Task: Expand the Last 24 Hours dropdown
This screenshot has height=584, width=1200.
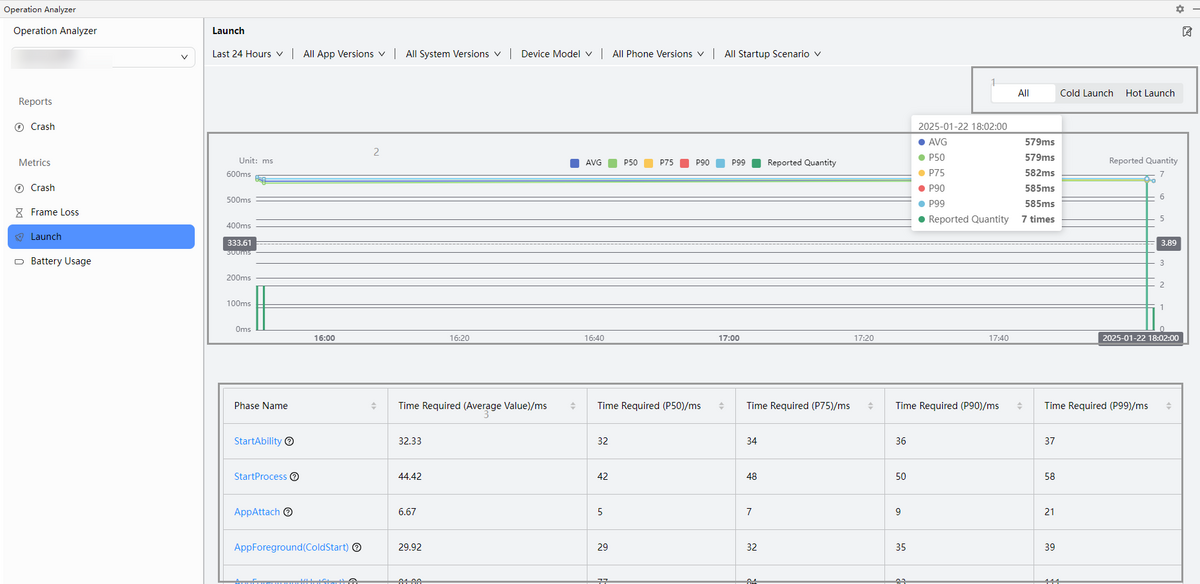Action: click(x=247, y=54)
